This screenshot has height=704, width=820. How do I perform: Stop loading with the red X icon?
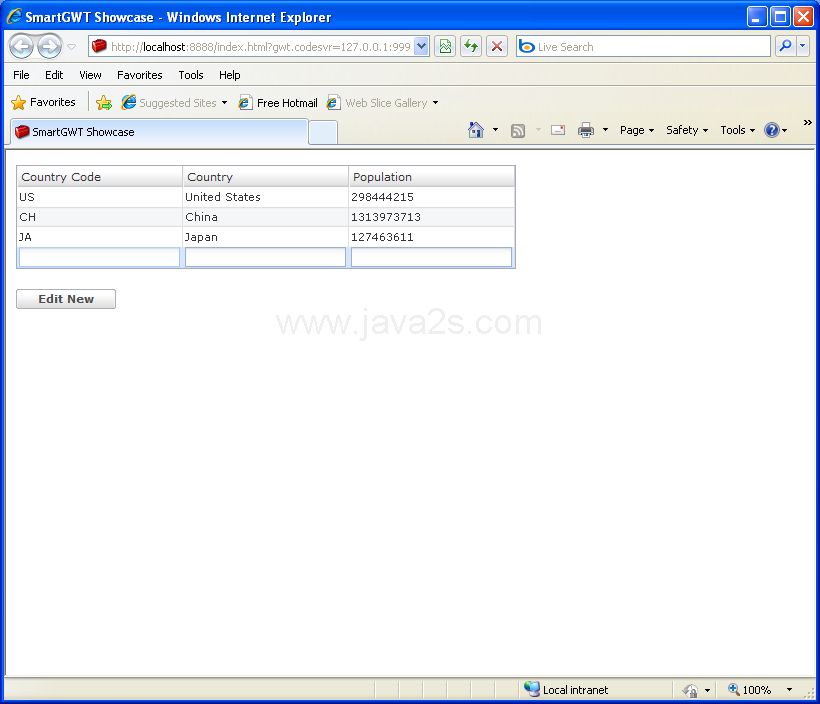tap(497, 47)
